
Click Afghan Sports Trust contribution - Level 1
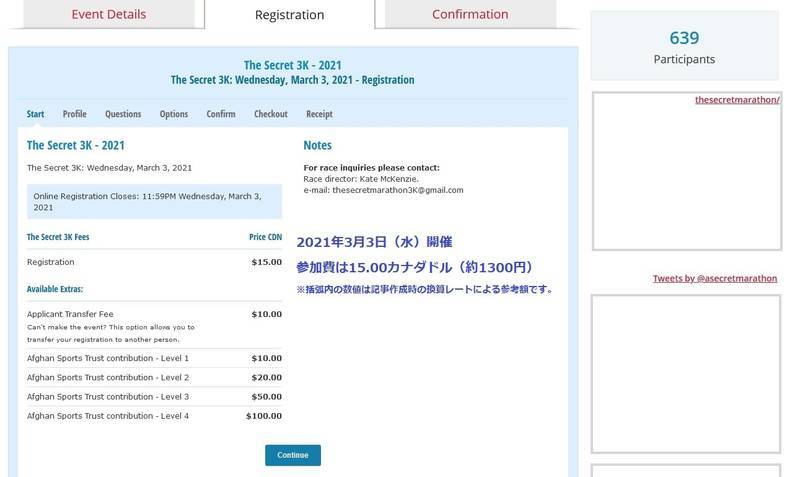(x=108, y=359)
